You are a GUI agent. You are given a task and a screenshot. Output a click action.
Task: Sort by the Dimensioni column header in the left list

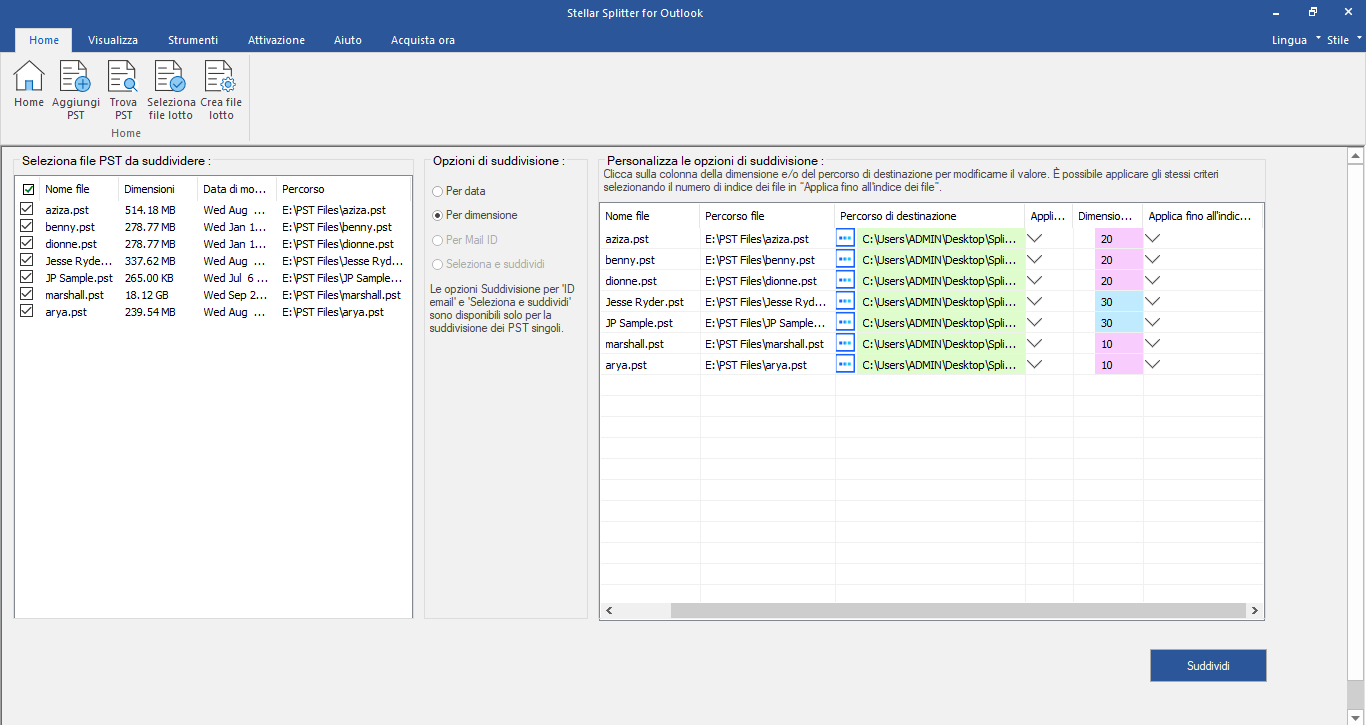[x=158, y=189]
